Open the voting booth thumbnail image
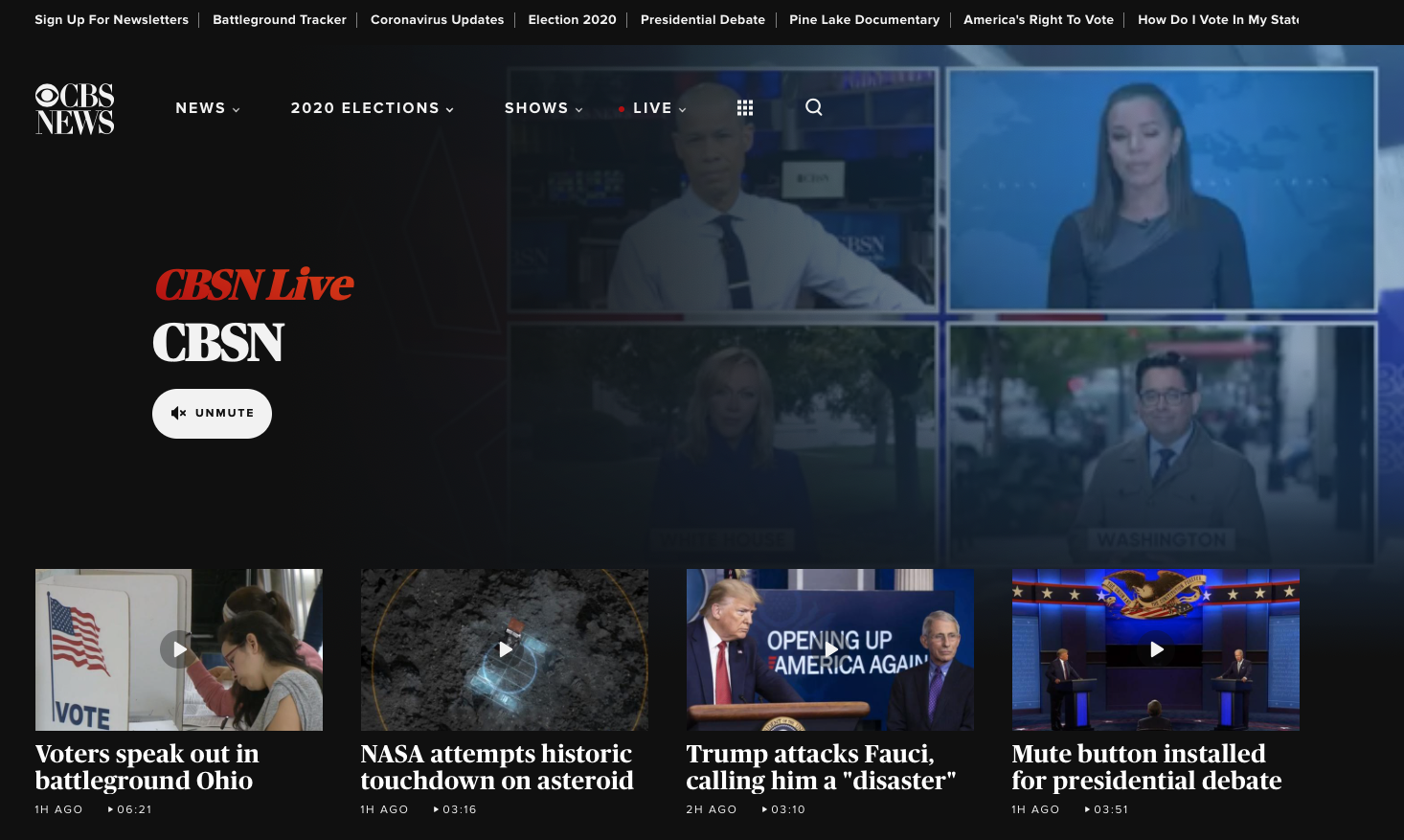 click(x=179, y=649)
